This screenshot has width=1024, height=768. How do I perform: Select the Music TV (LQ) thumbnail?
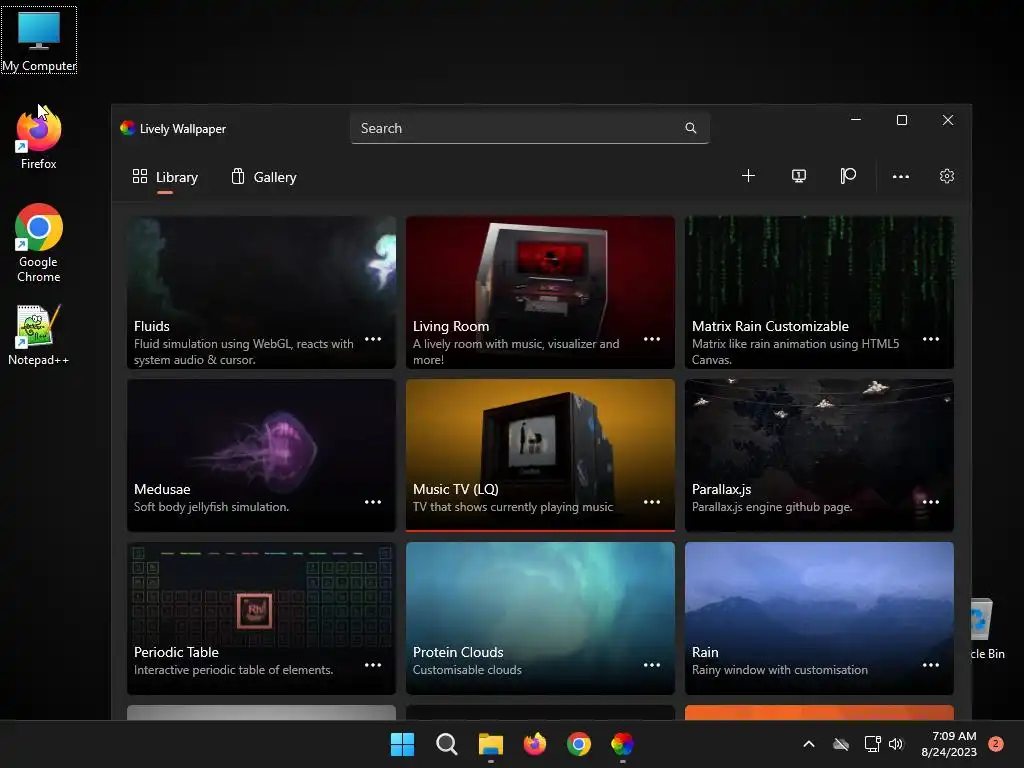(x=540, y=455)
